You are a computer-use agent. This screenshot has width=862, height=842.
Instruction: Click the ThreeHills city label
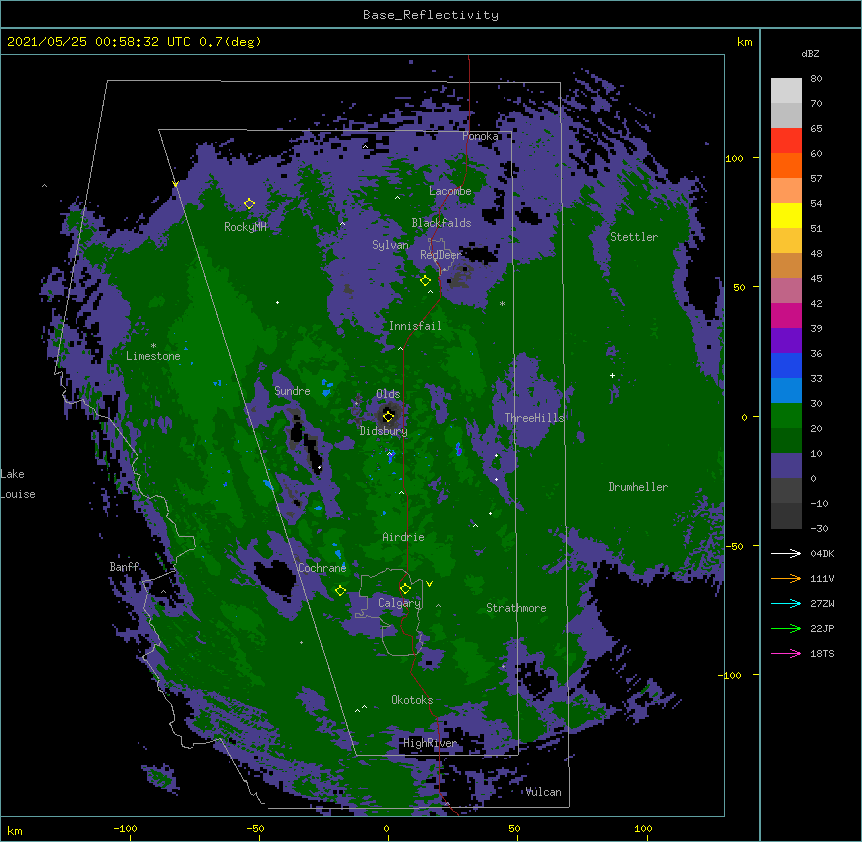click(x=534, y=418)
